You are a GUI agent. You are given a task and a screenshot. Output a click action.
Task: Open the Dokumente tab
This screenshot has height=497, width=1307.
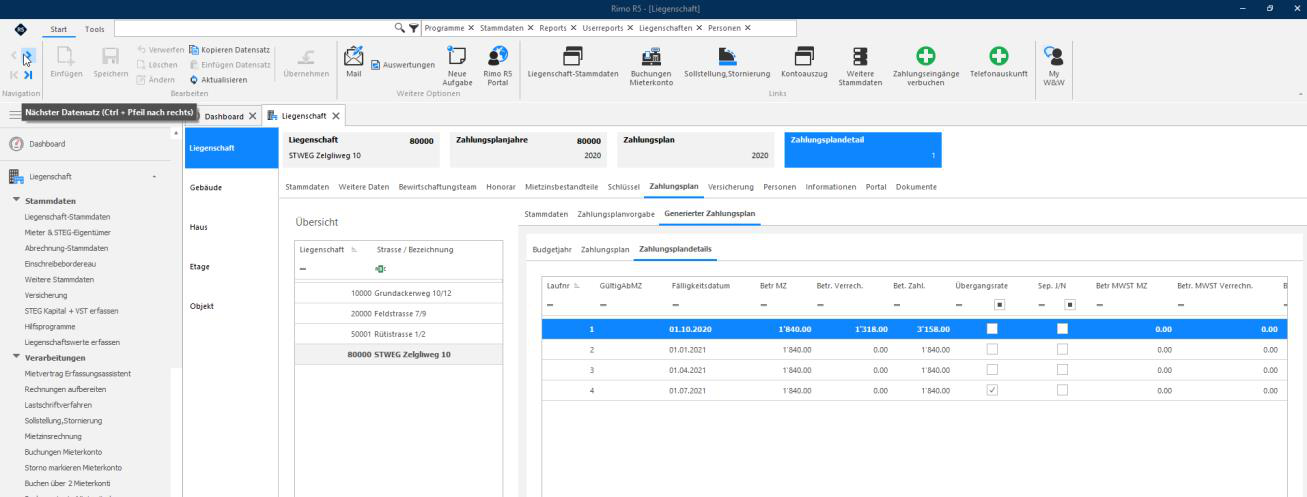click(916, 188)
